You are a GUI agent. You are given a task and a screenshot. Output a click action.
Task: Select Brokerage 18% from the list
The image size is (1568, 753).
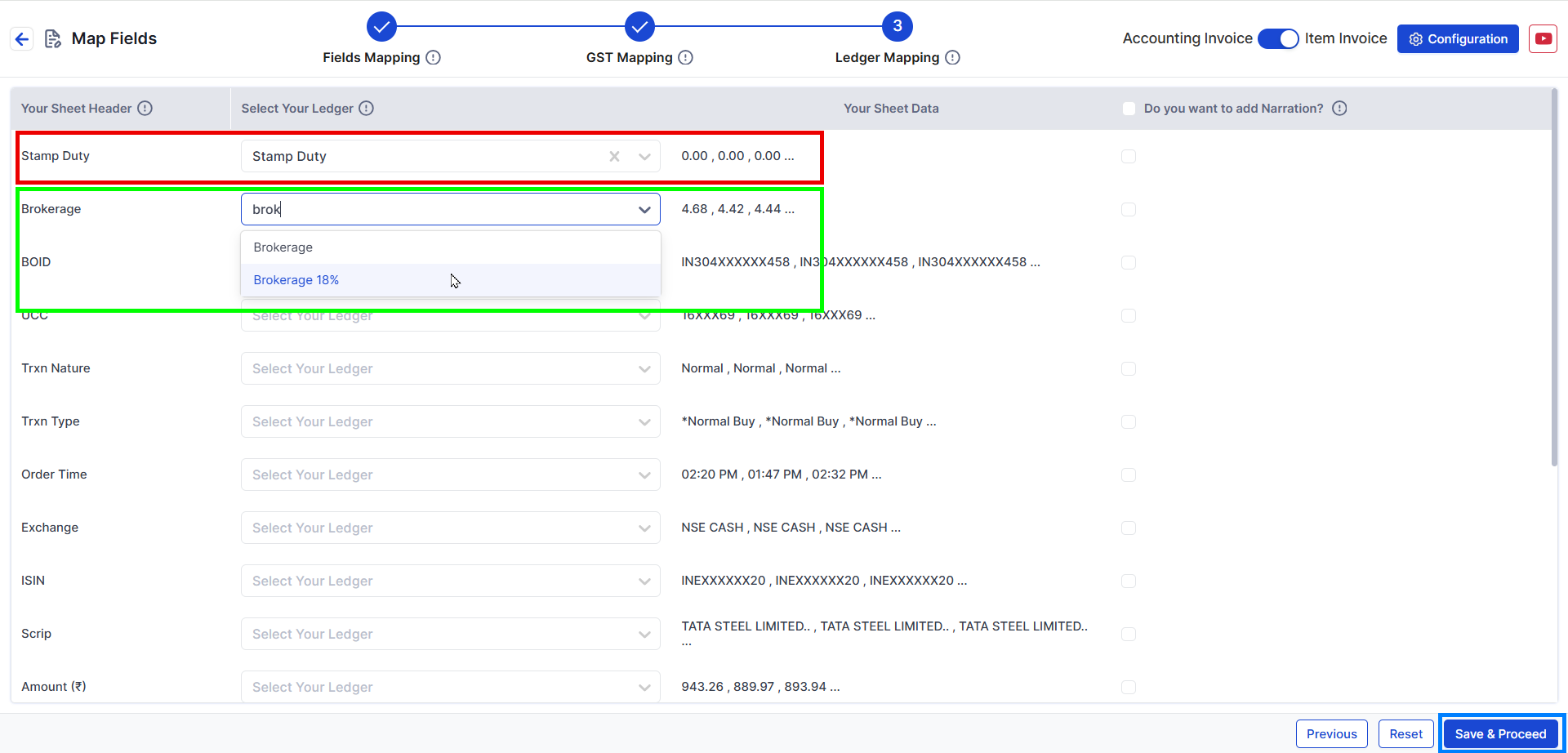[x=296, y=280]
